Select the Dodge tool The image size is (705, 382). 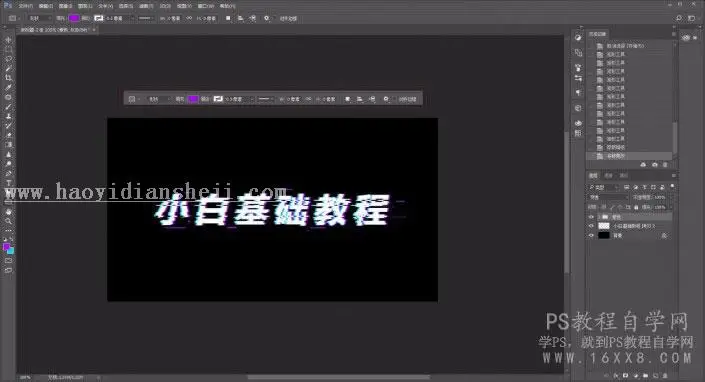point(9,164)
